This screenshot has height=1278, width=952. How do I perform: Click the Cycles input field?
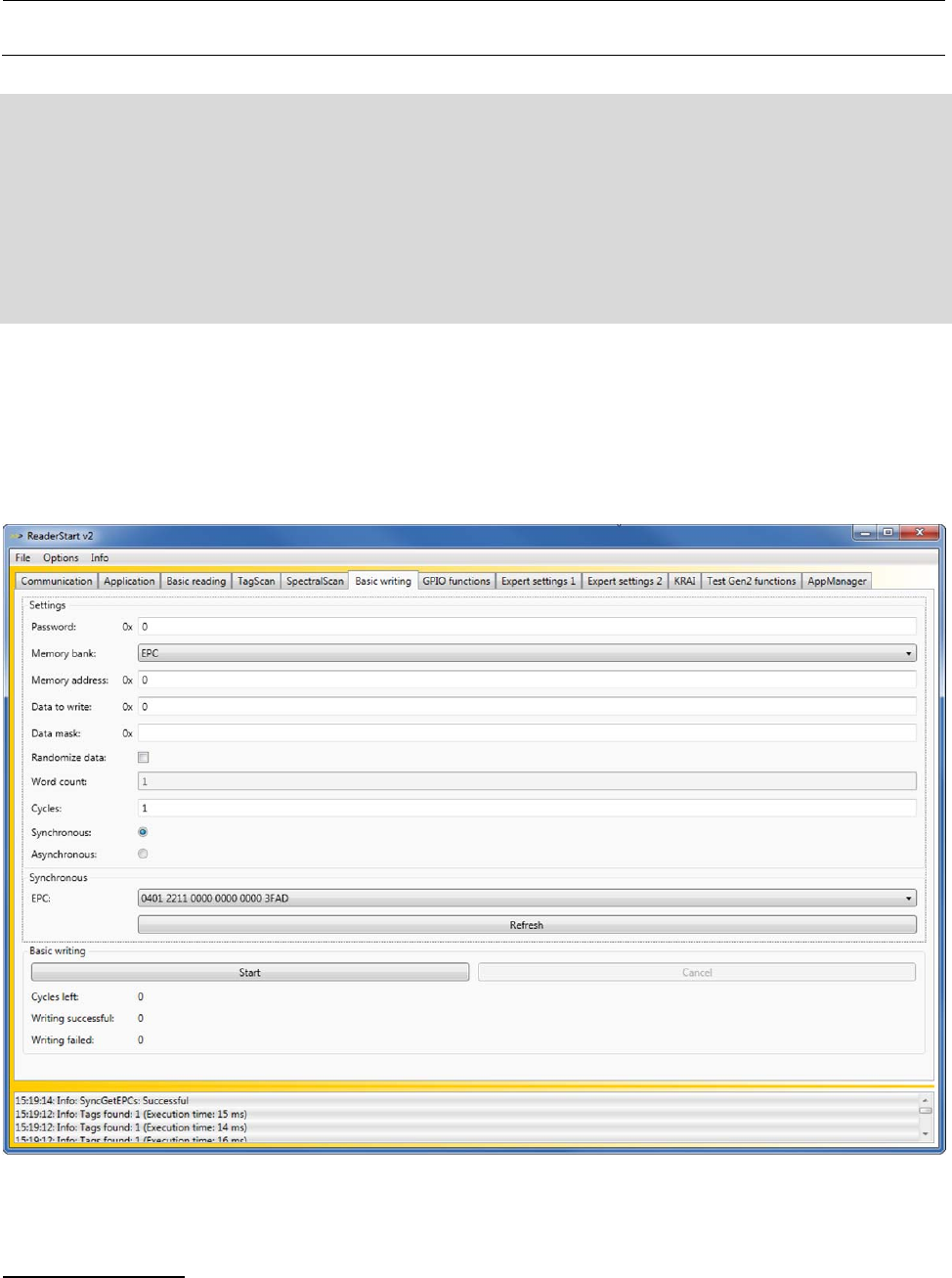click(527, 808)
